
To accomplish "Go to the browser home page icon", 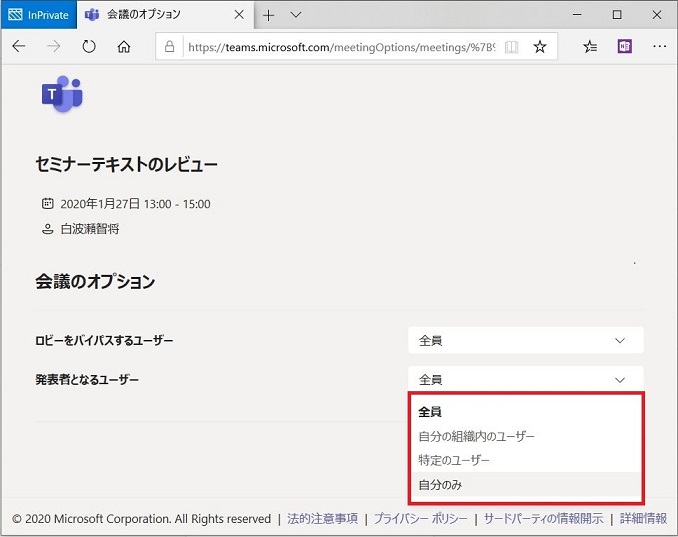I will tap(123, 47).
